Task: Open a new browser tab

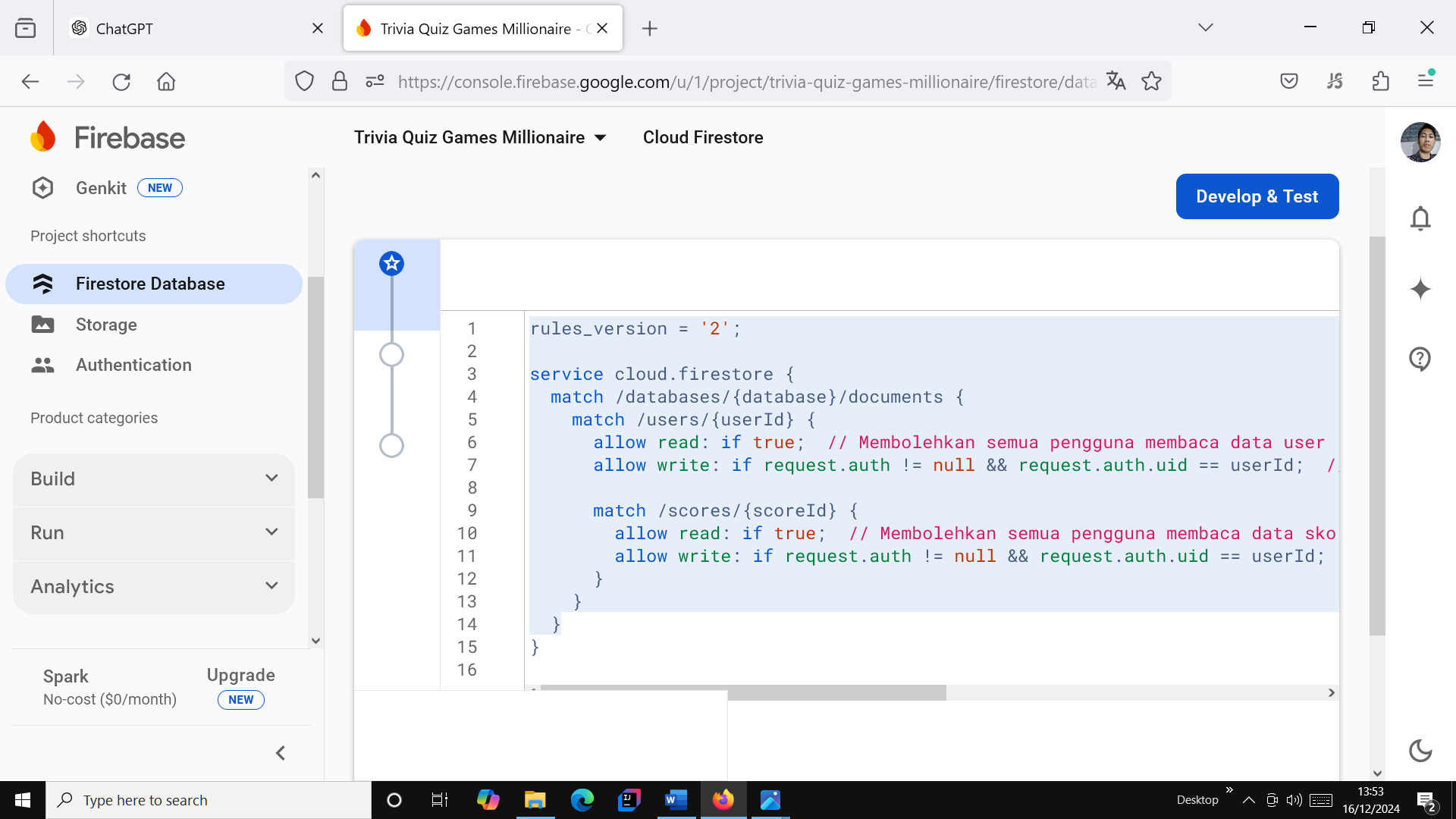Action: click(650, 28)
